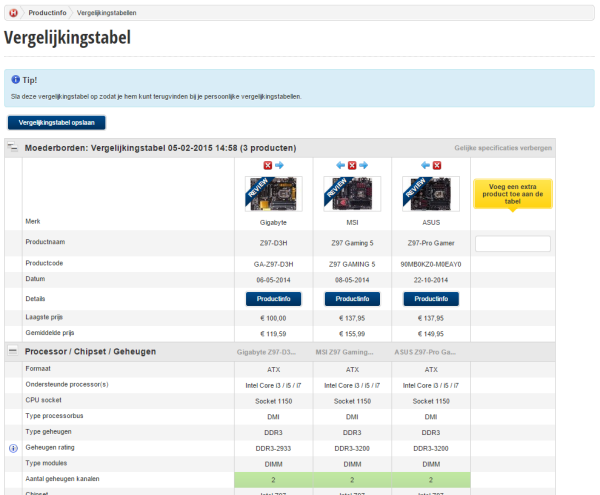Click the 'Z97-Pro Gamer' product name cell

pos(431,243)
